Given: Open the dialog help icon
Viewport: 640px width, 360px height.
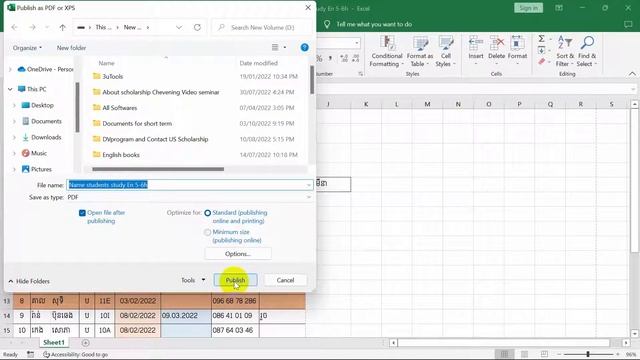Looking at the screenshot, I should click(x=304, y=47).
